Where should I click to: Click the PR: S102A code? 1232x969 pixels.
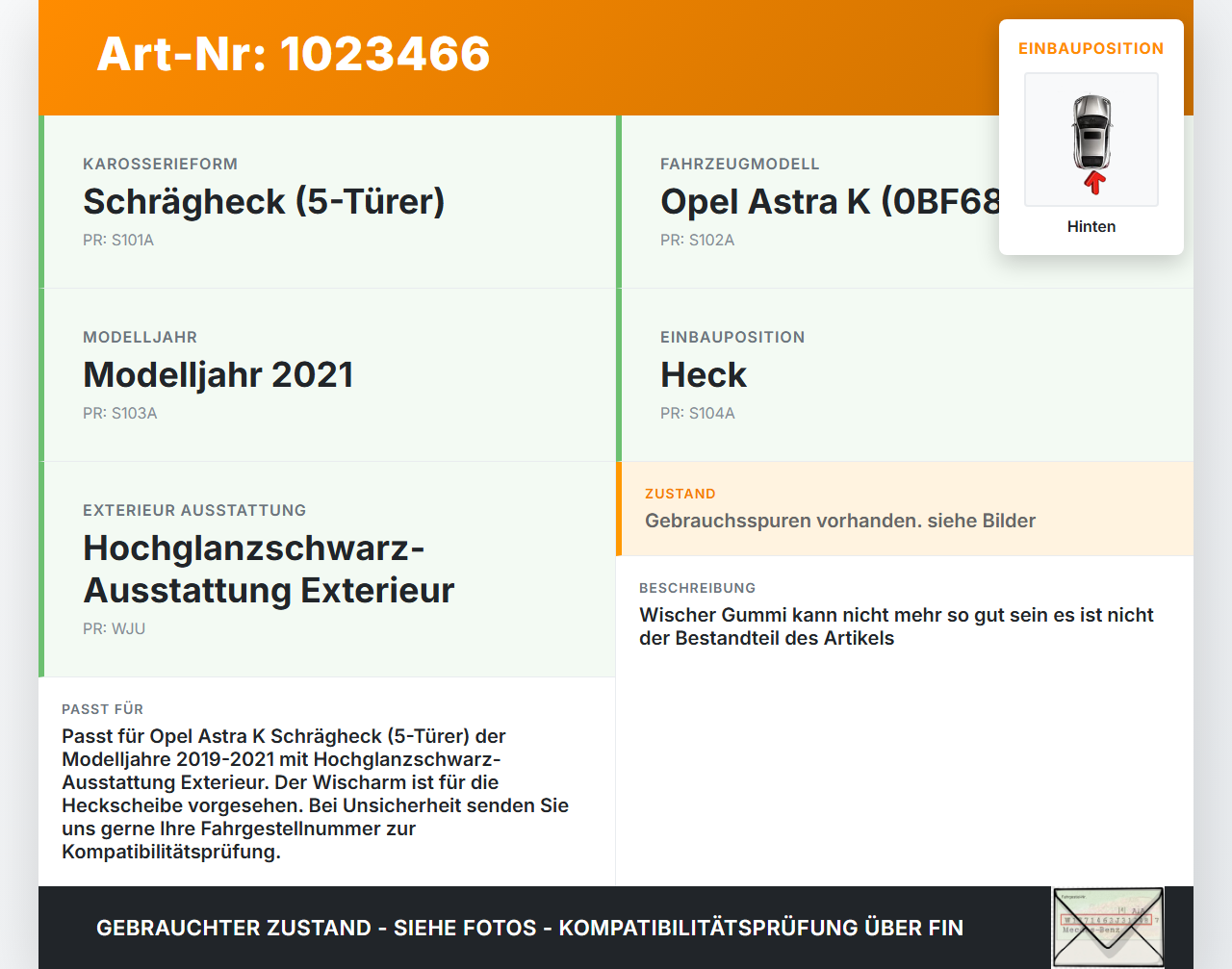697,240
